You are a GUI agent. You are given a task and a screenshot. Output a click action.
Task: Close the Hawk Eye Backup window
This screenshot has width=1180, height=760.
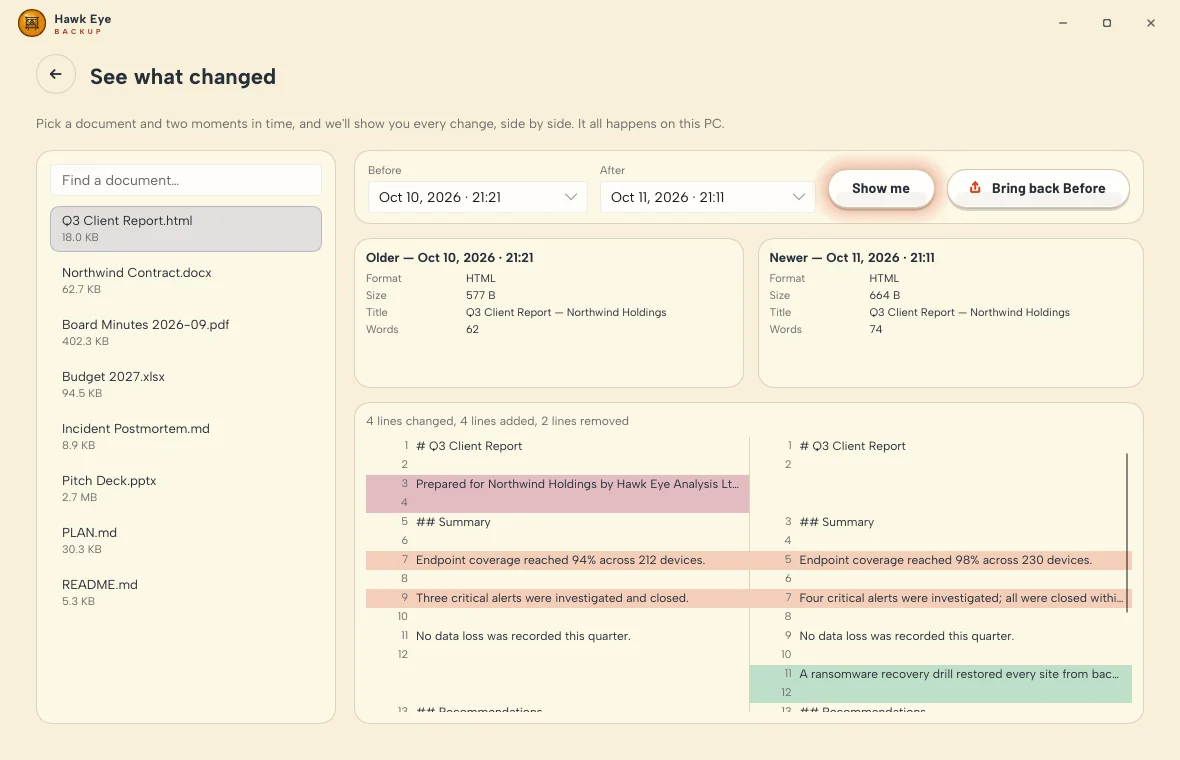click(1151, 23)
